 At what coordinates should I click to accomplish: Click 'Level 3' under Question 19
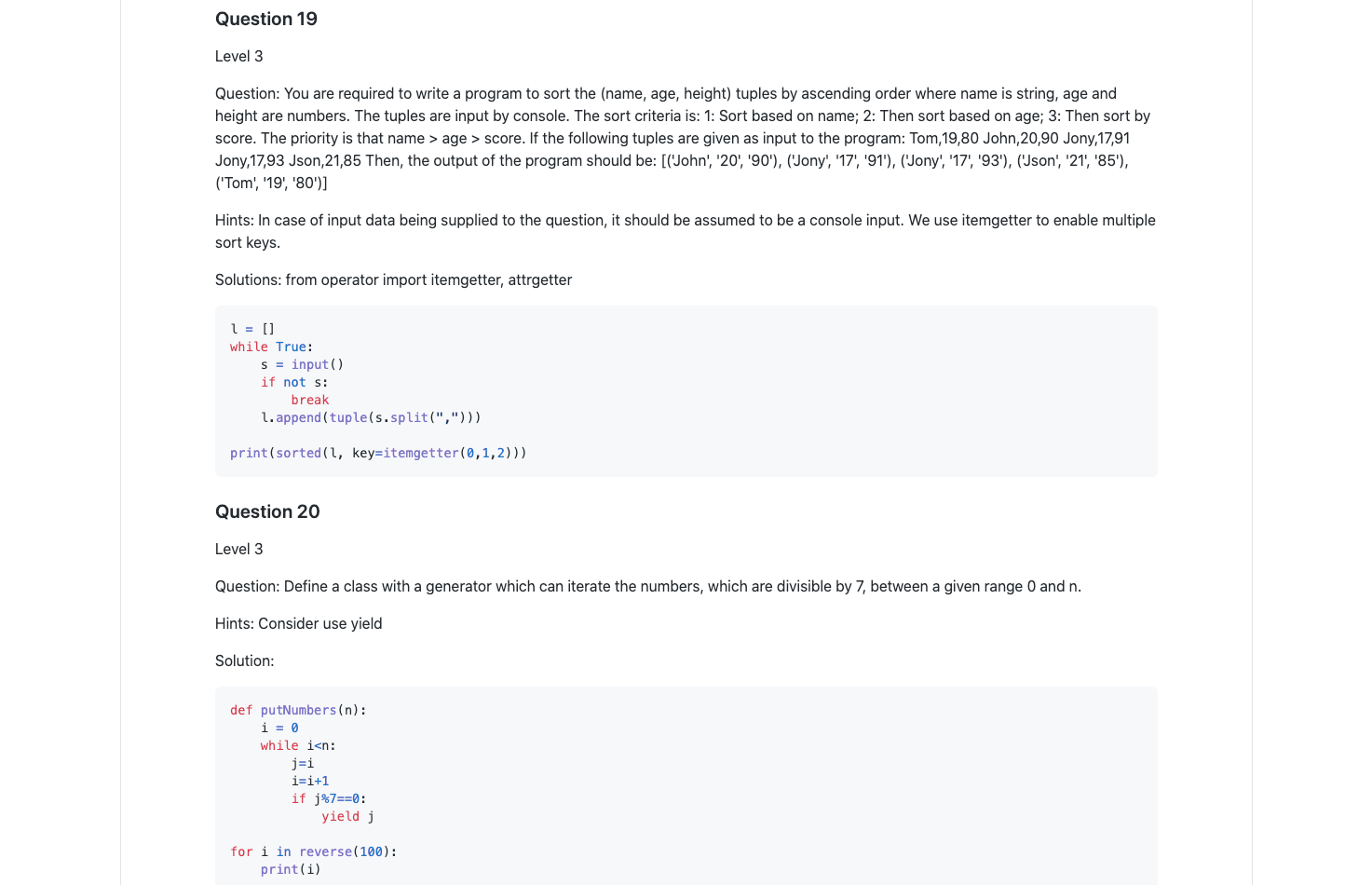pos(239,56)
